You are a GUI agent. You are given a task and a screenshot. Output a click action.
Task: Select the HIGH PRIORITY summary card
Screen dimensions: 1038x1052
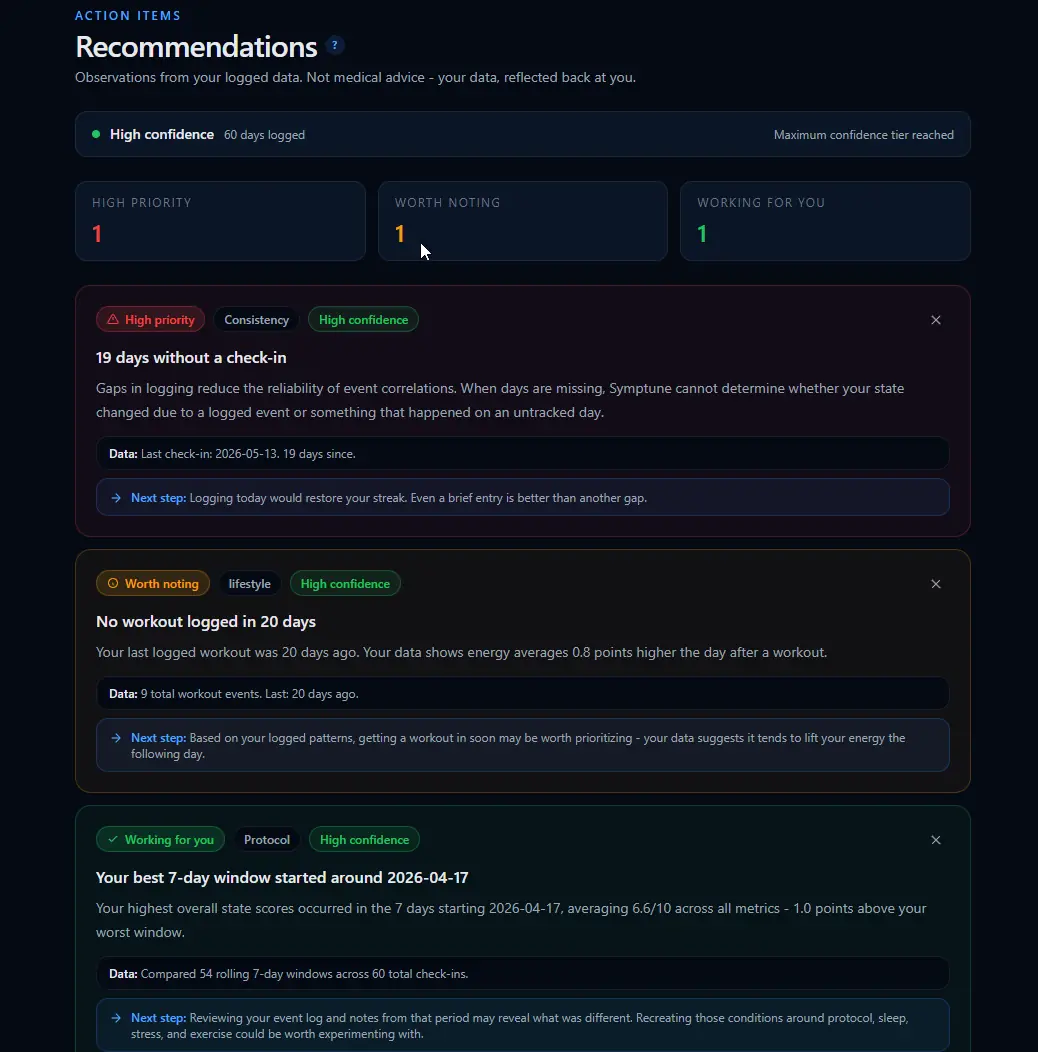point(220,221)
